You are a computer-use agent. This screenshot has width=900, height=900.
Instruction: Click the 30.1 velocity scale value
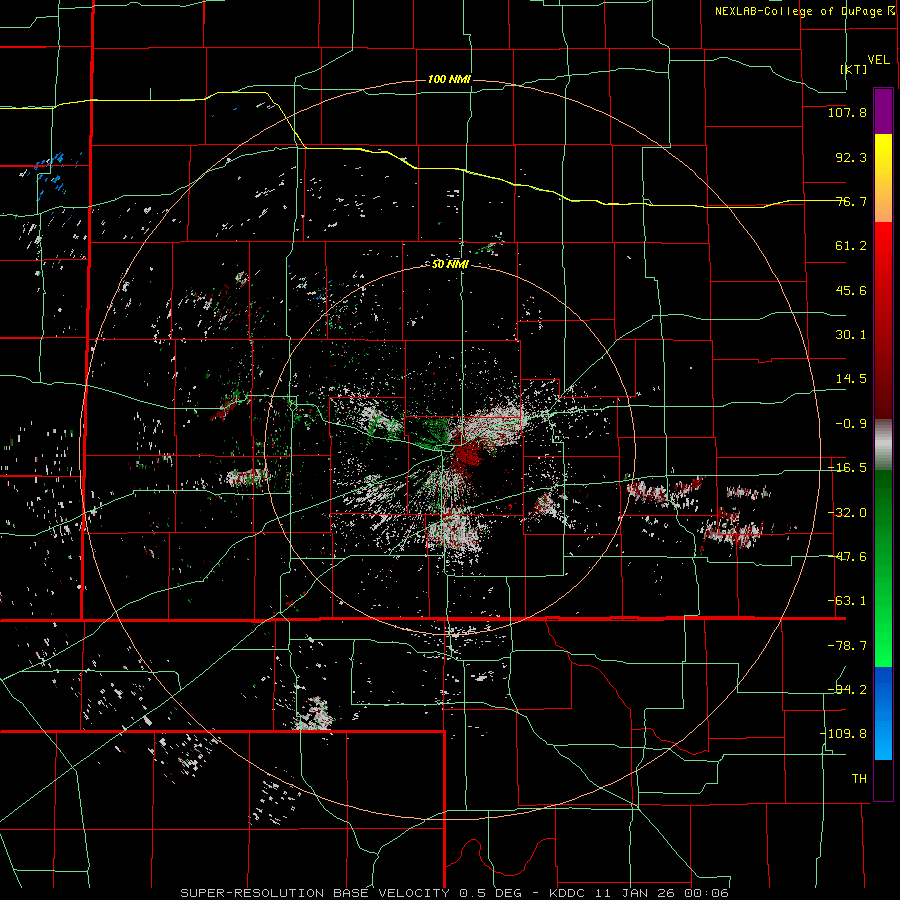pyautogui.click(x=851, y=335)
